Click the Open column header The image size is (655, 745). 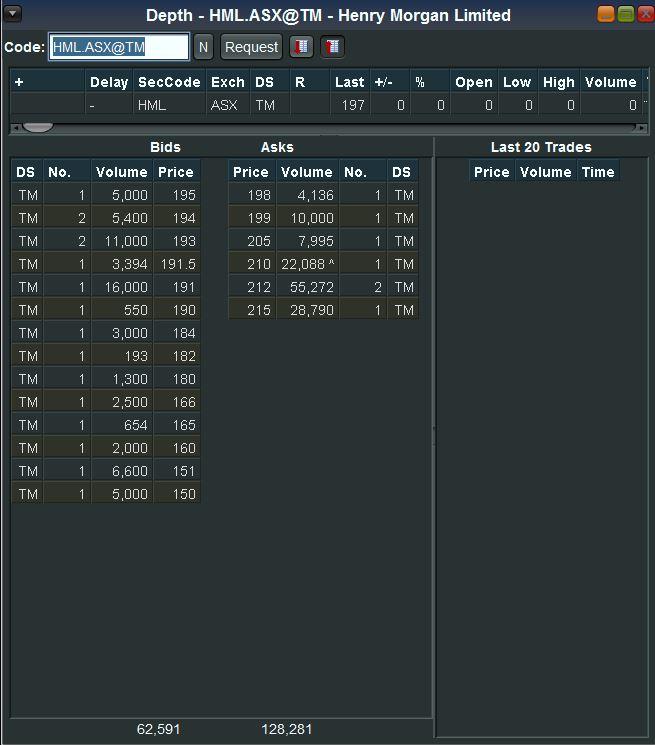pos(474,82)
